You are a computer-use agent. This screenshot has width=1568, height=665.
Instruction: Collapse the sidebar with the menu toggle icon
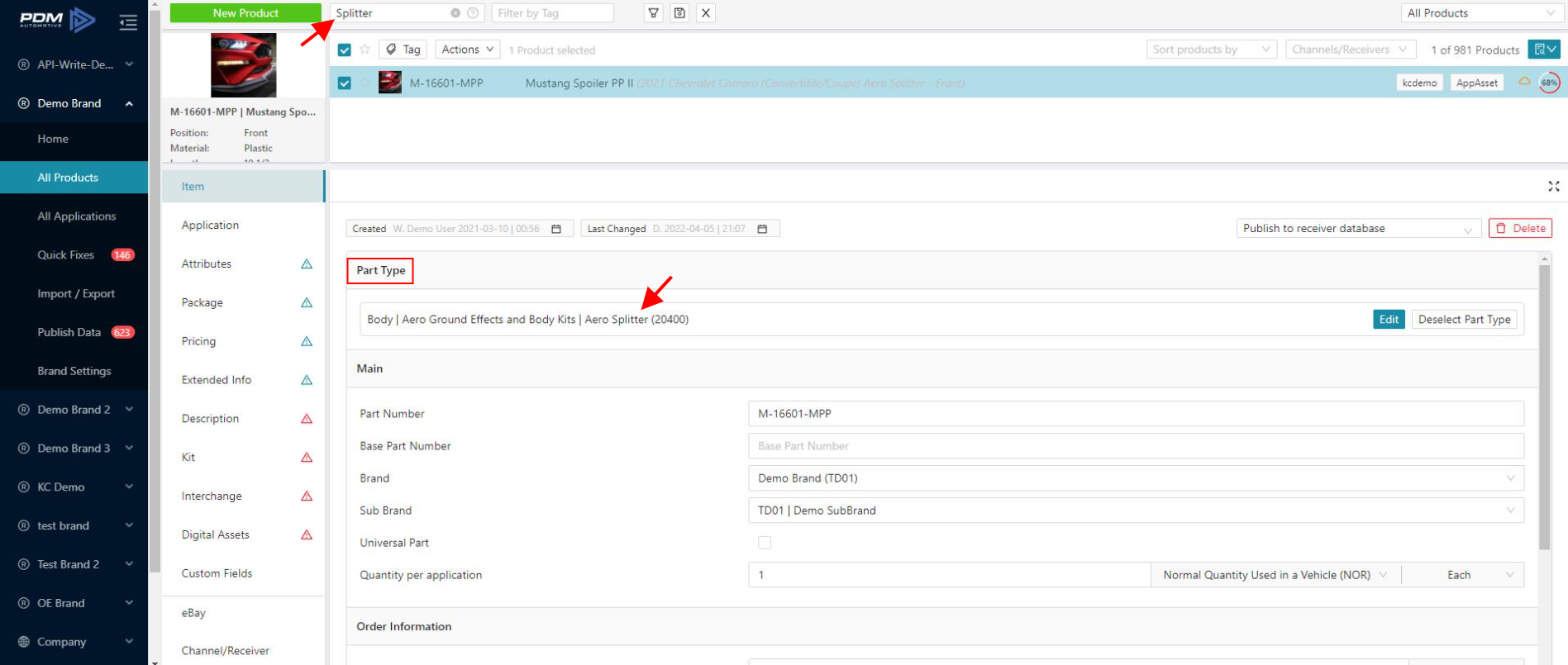pos(128,22)
